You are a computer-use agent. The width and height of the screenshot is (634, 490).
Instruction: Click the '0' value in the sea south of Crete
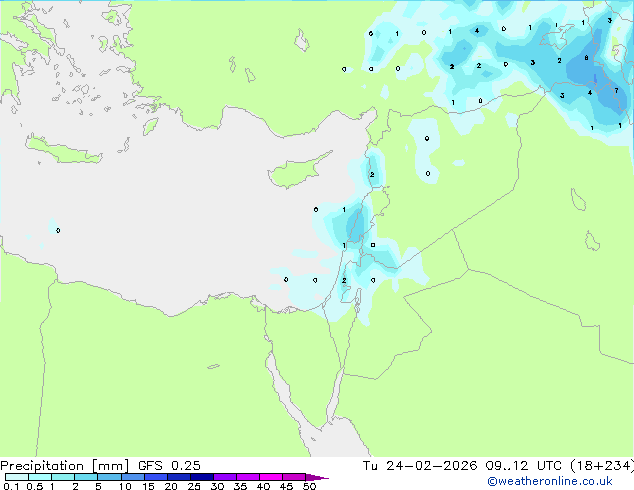click(58, 230)
